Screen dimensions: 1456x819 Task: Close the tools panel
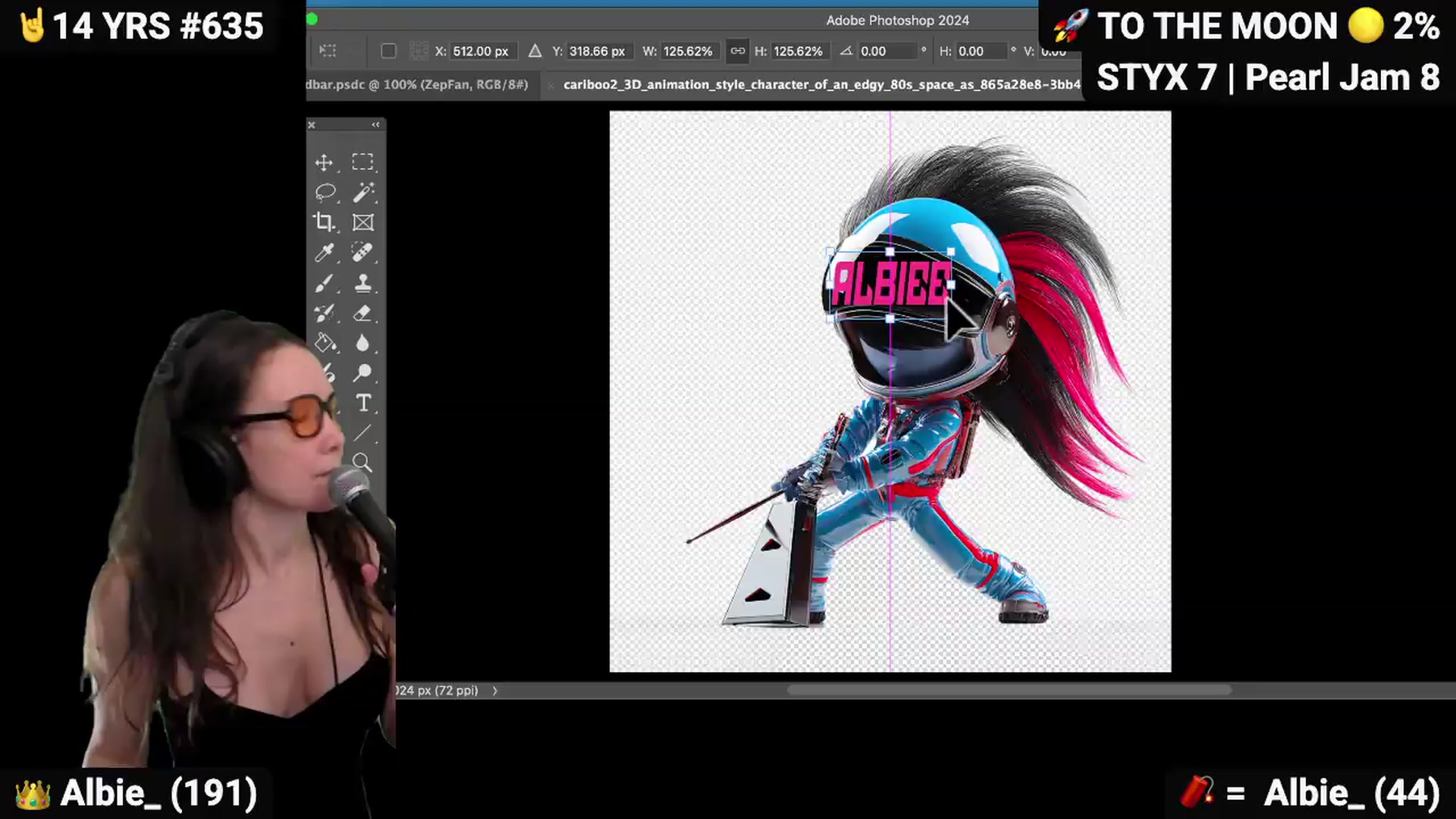[x=311, y=124]
